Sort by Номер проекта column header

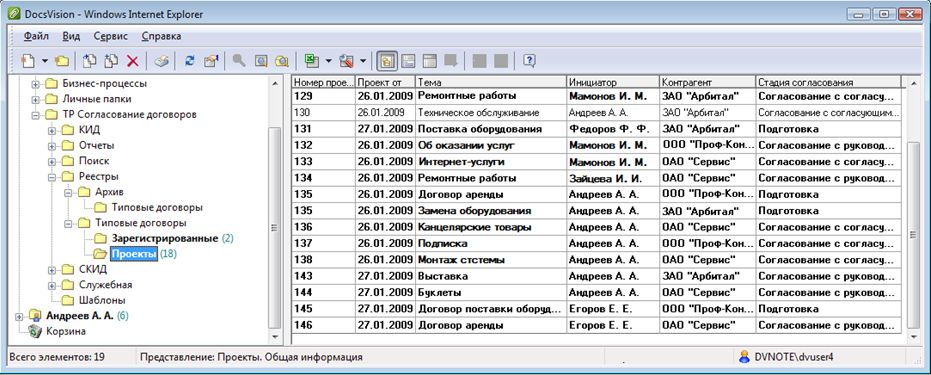324,82
